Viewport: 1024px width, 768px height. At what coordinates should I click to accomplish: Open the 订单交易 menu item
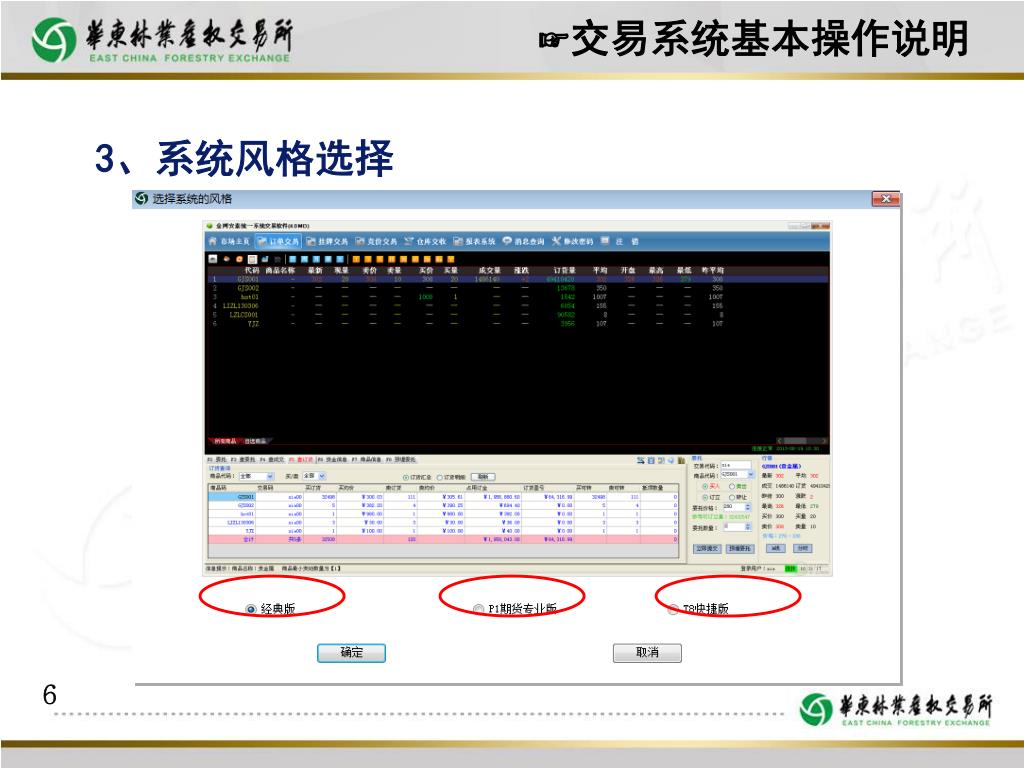[279, 242]
